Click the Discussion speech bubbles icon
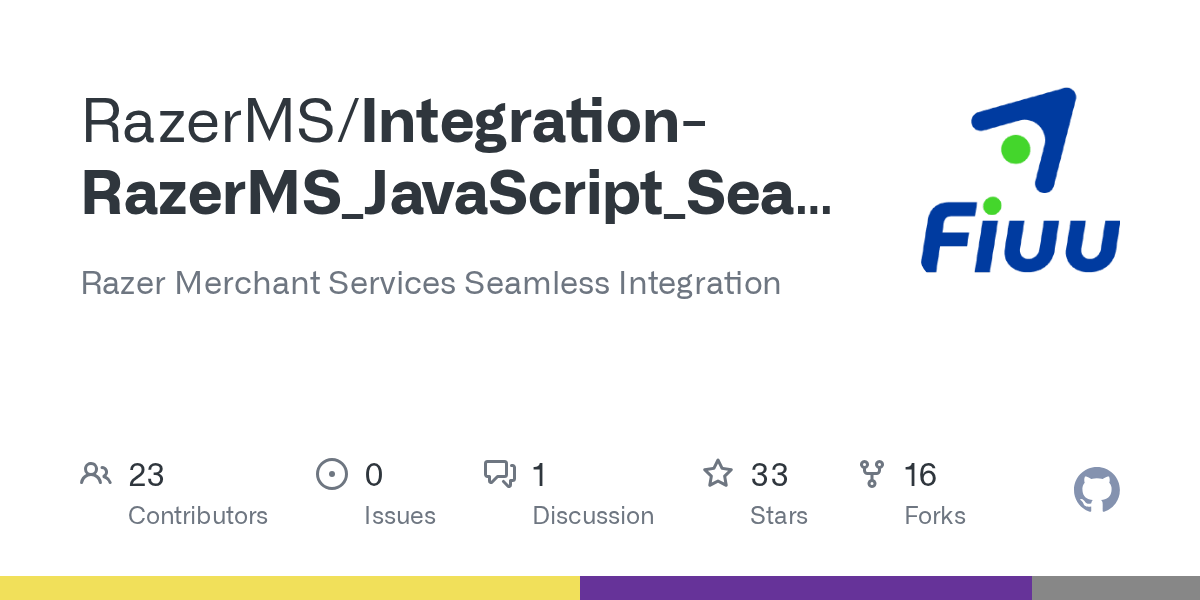Screen dimensions: 1200x600 pos(499,474)
